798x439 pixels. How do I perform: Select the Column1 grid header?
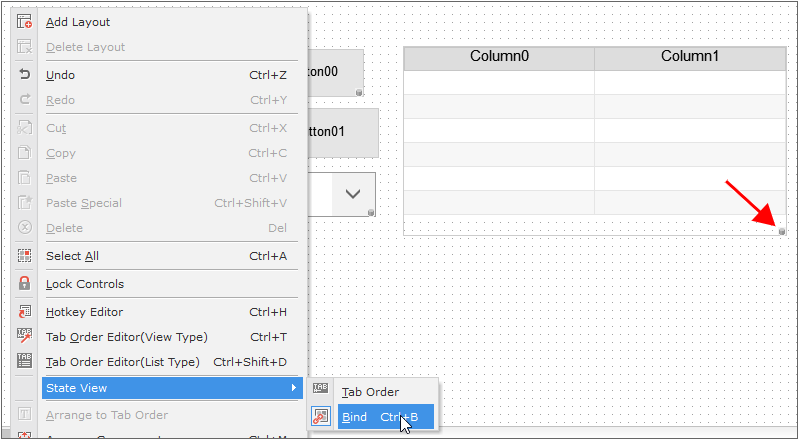click(690, 57)
